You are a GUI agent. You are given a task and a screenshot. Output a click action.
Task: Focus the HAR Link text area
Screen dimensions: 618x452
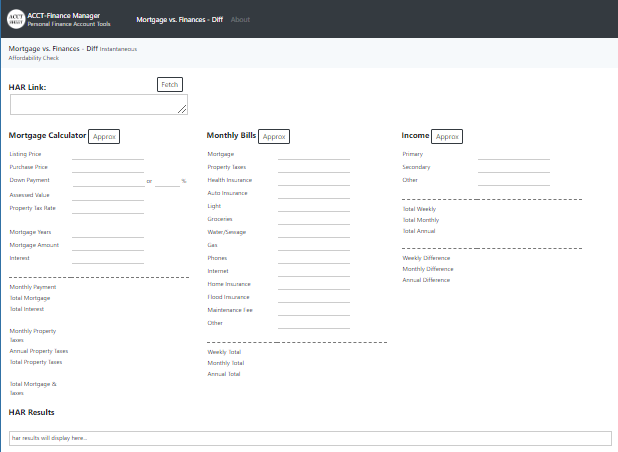(x=98, y=104)
